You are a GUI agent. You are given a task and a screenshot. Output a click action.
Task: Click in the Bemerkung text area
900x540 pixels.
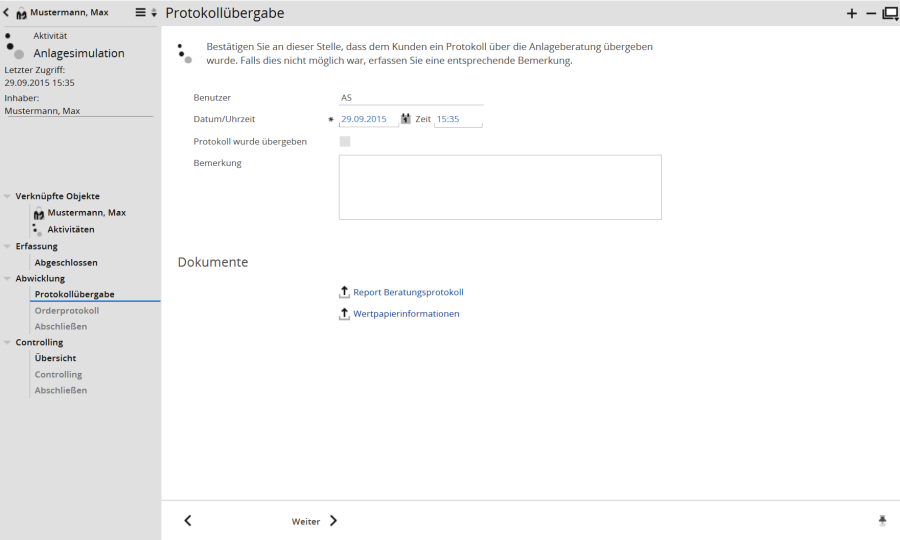[x=500, y=187]
